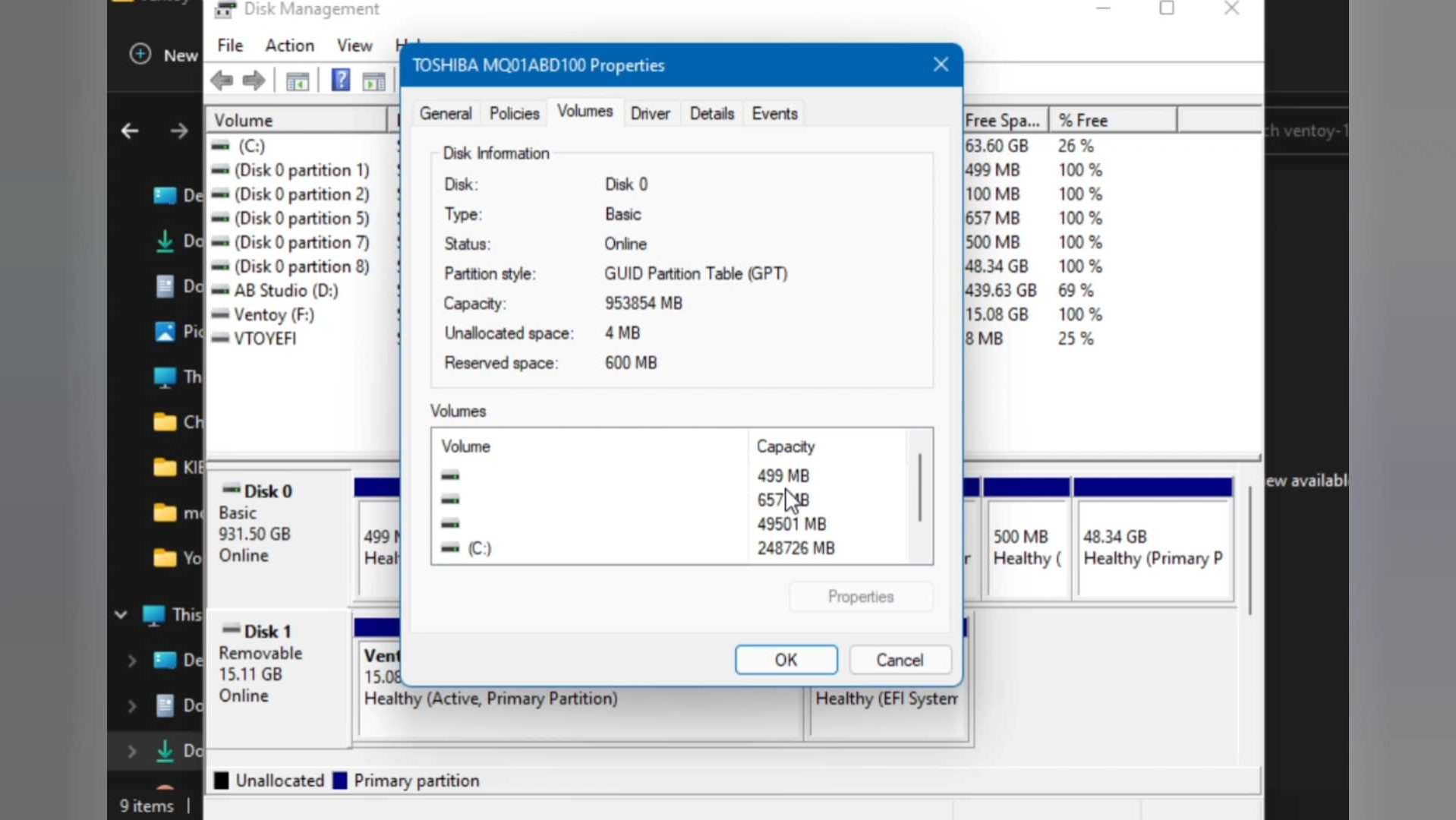Switch to the Driver tab
This screenshot has width=1456, height=820.
coord(650,113)
